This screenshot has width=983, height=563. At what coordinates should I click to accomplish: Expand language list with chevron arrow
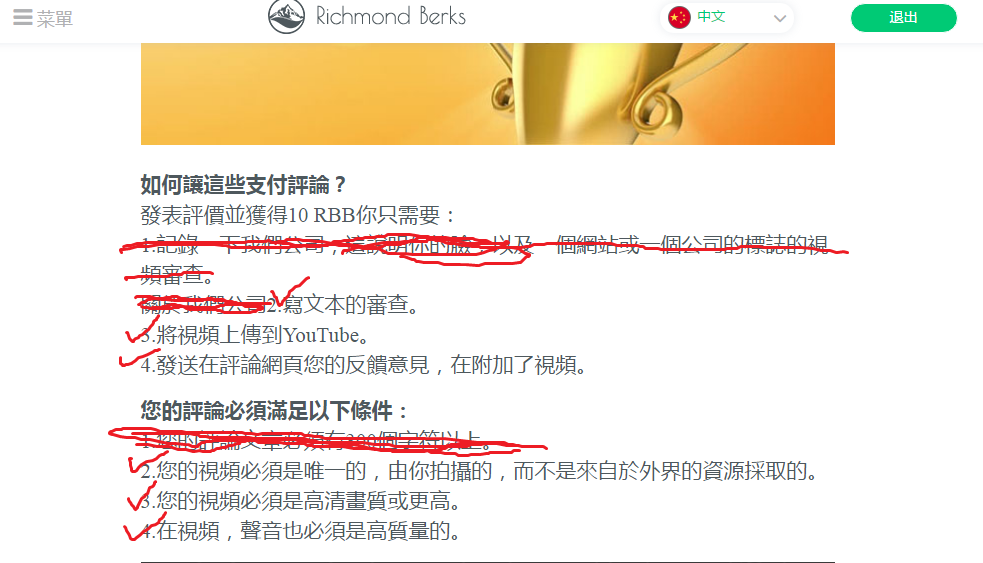[x=779, y=18]
